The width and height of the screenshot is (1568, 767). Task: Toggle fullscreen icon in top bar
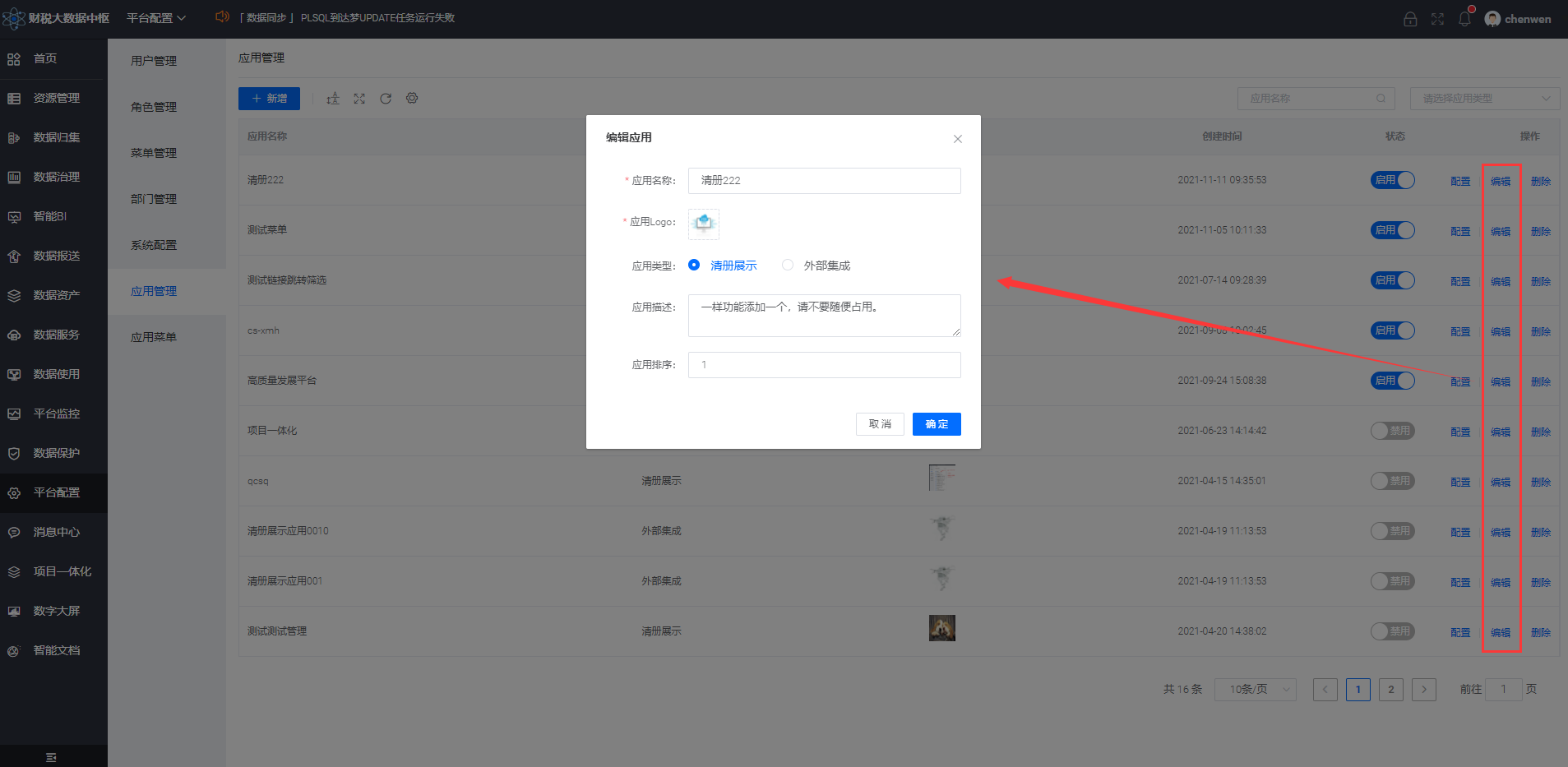coord(1437,19)
